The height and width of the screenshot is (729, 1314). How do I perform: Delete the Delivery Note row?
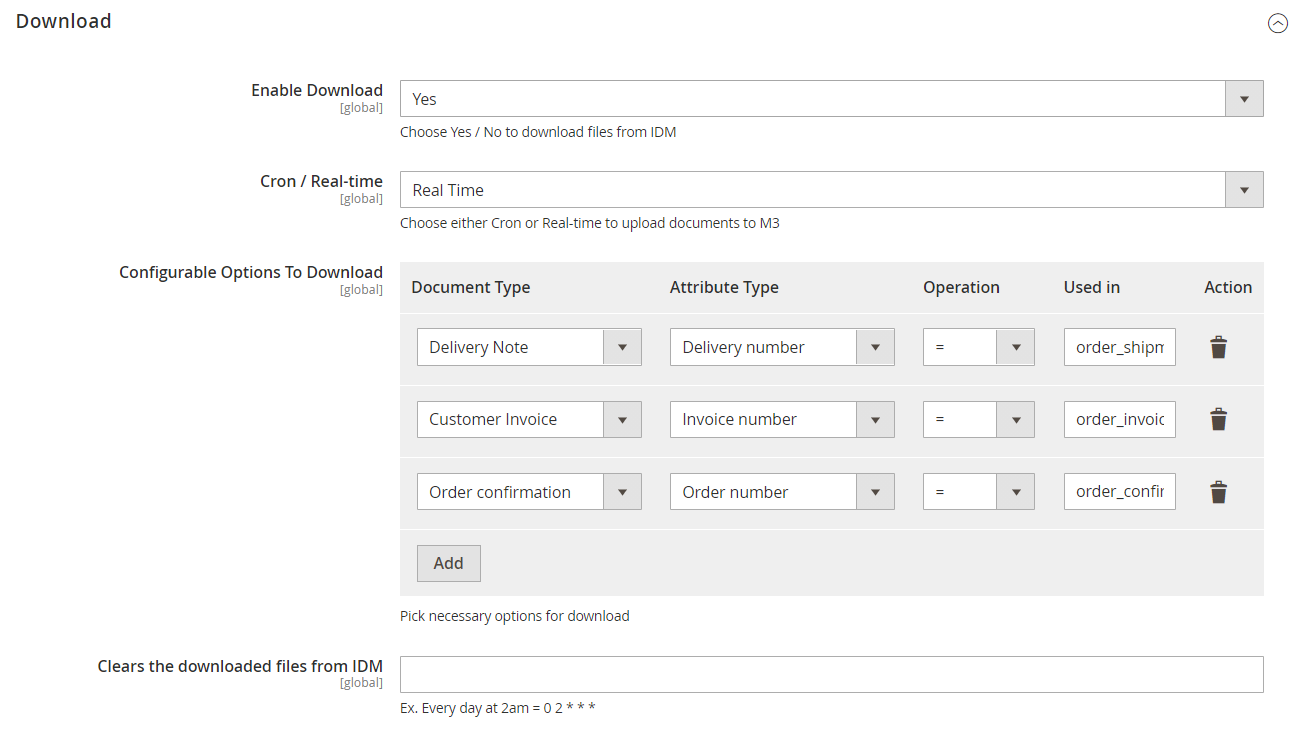1218,347
